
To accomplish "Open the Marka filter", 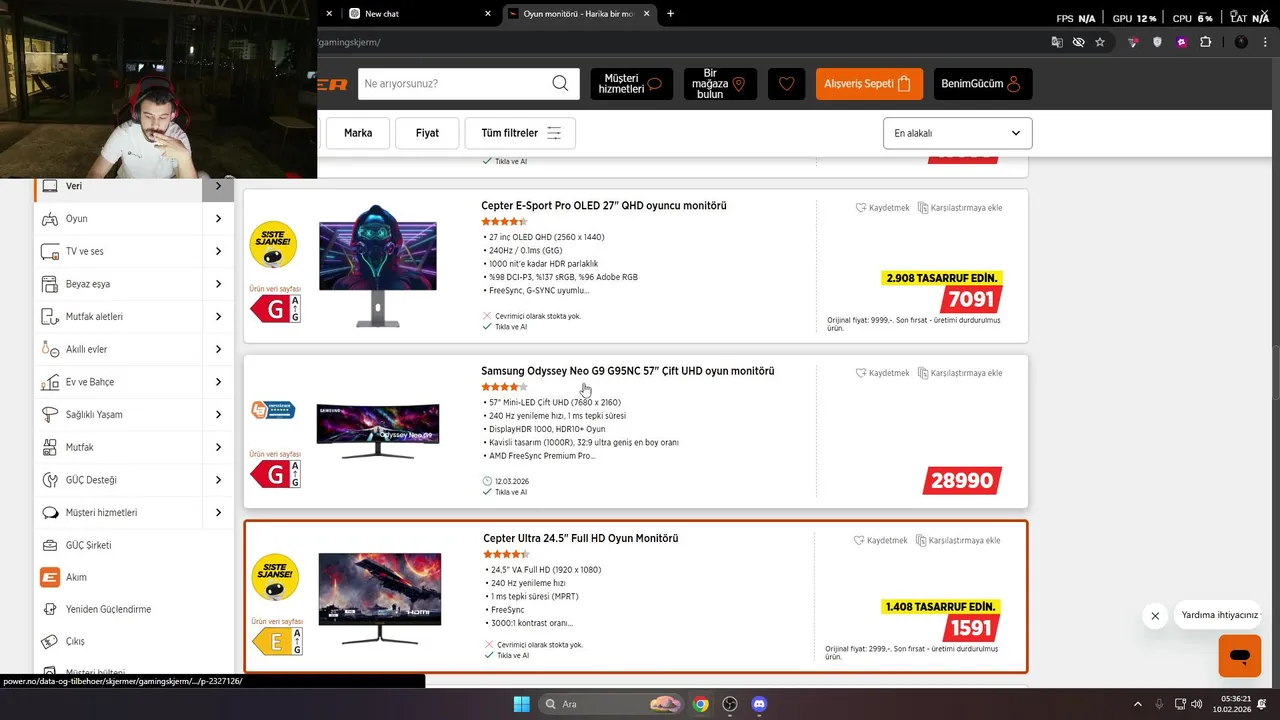I will tap(358, 133).
